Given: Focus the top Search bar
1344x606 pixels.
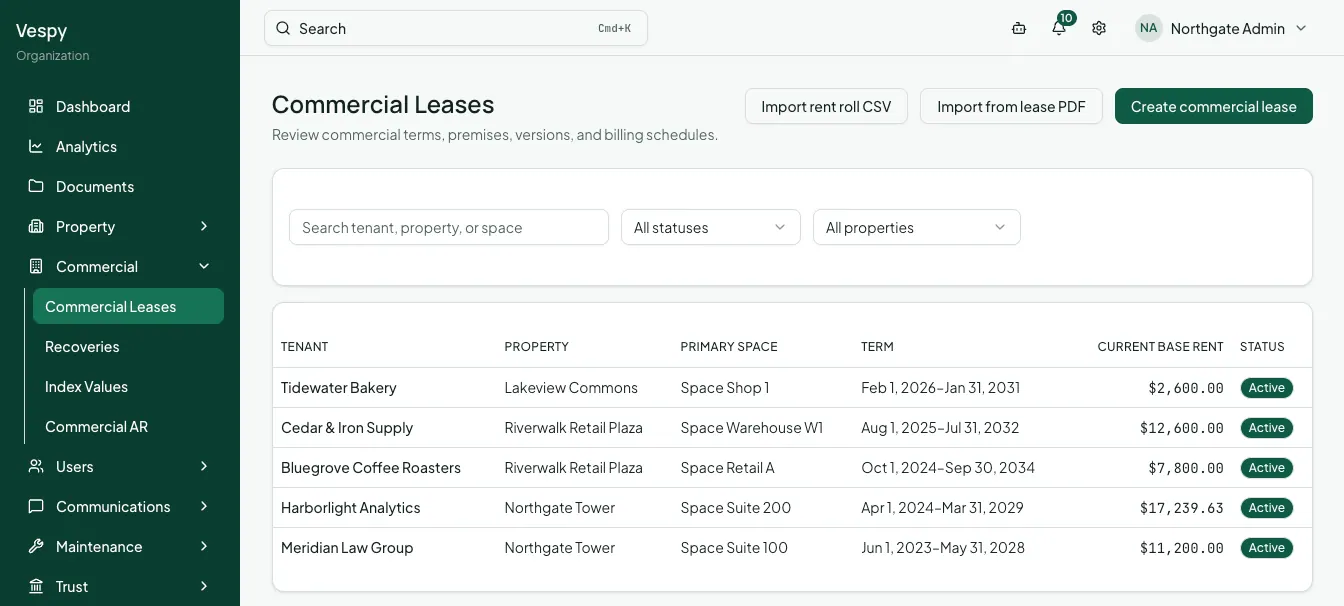Looking at the screenshot, I should click(x=456, y=28).
